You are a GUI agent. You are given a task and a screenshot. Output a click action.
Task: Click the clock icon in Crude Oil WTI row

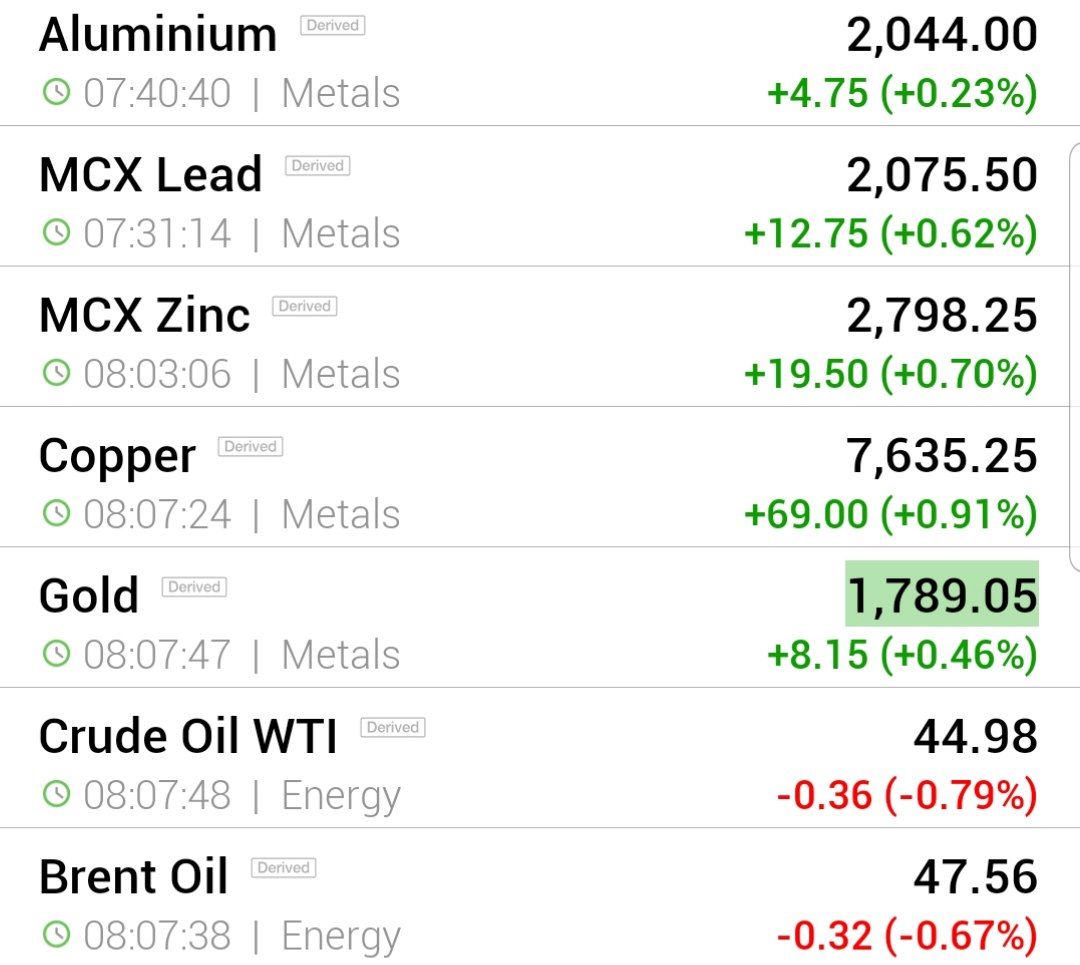56,794
